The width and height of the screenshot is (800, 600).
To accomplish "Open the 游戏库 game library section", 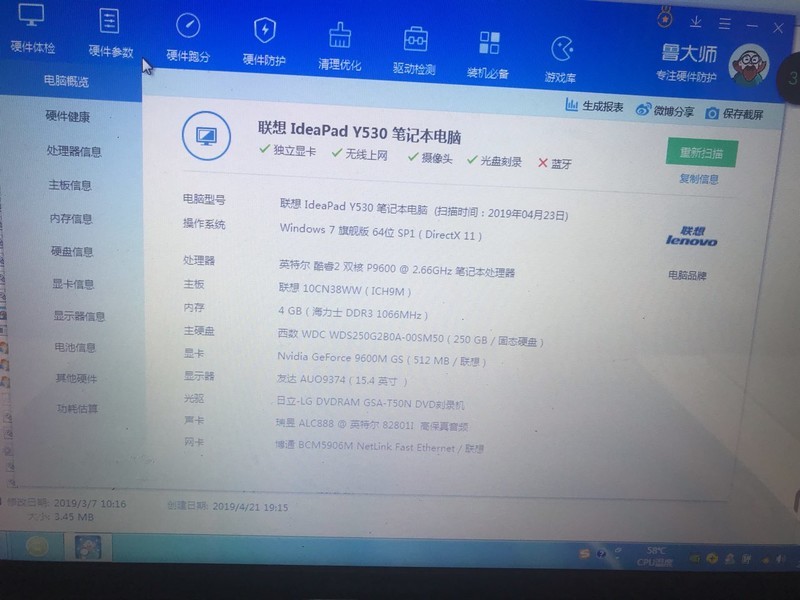I will click(x=561, y=59).
